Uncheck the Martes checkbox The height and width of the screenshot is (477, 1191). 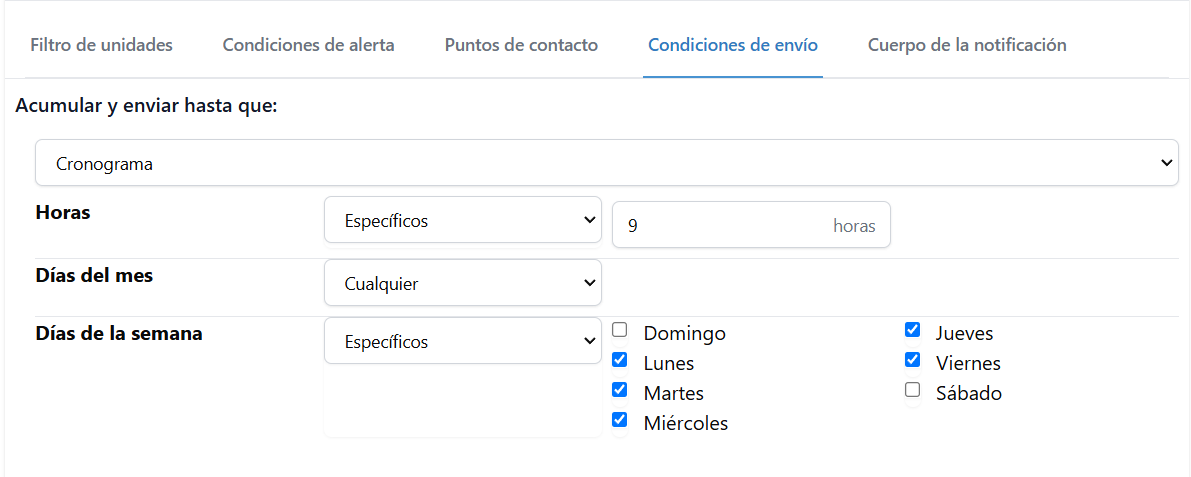[620, 390]
